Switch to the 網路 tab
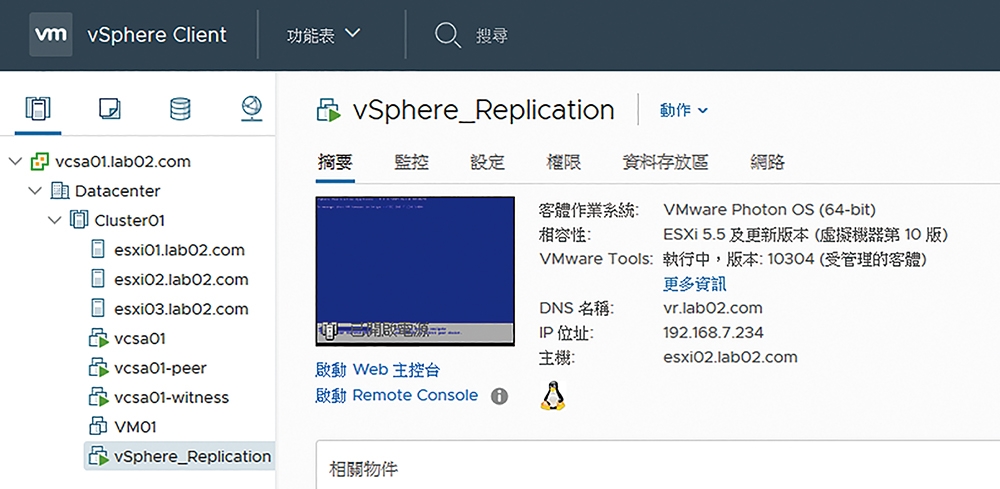This screenshot has width=1000, height=489. coord(767,162)
